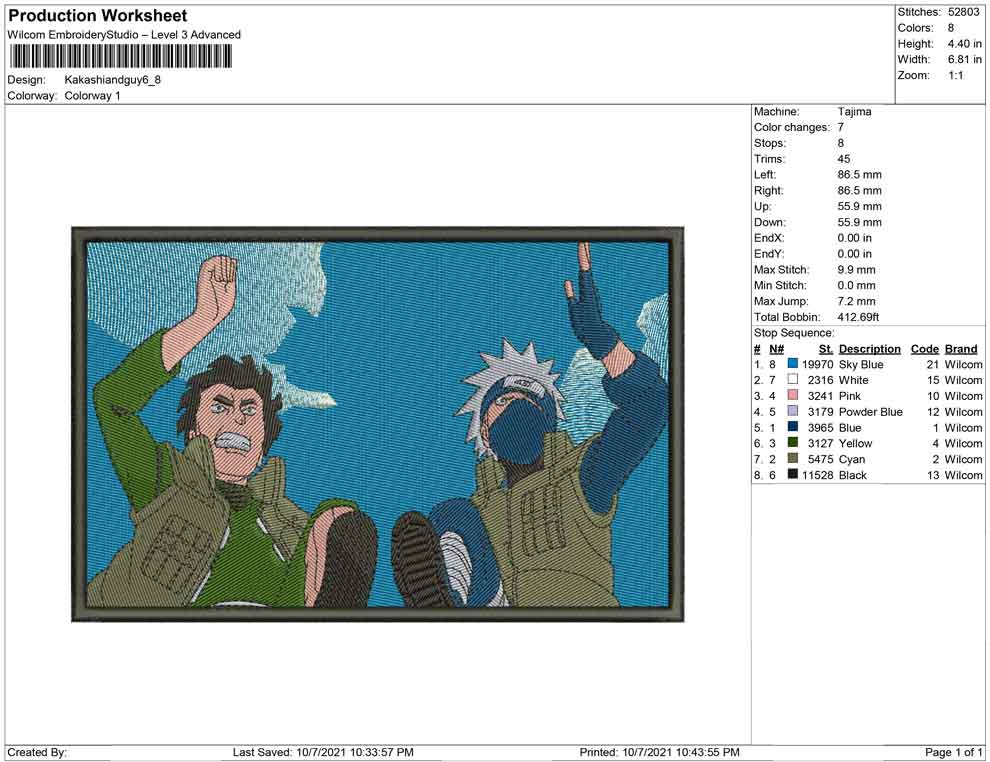Screen dimensions: 990x762
Task: Click the stitch count '19970'
Action: coord(818,364)
